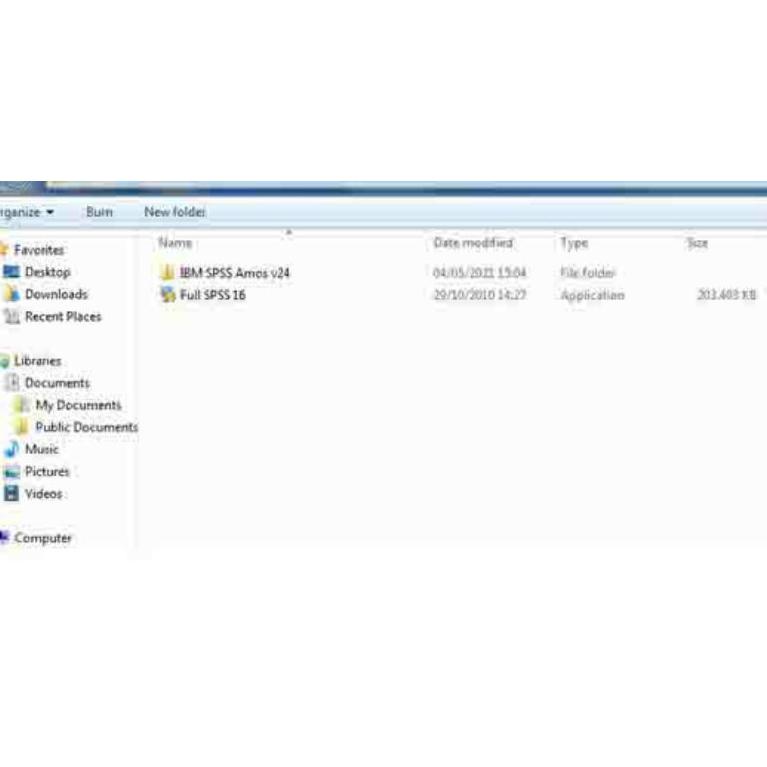Screen dimensions: 767x767
Task: Click the Music note icon
Action: tap(12, 449)
